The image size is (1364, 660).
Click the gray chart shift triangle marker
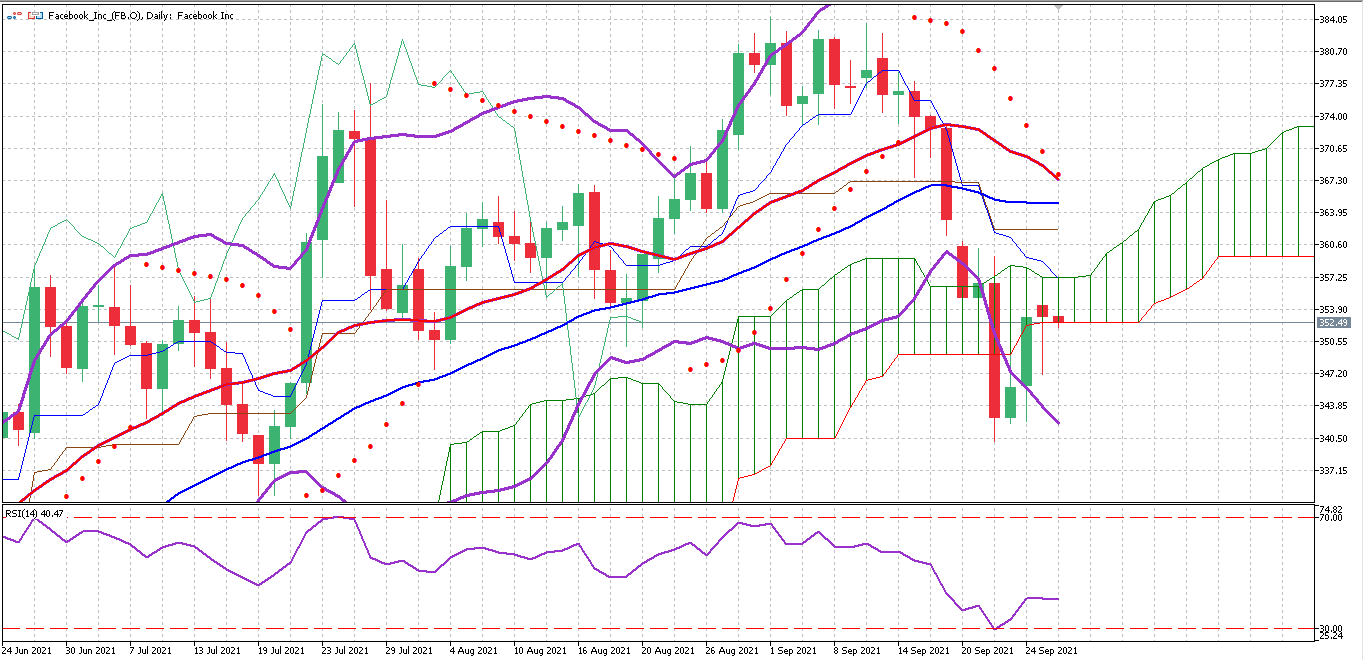(1058, 7)
